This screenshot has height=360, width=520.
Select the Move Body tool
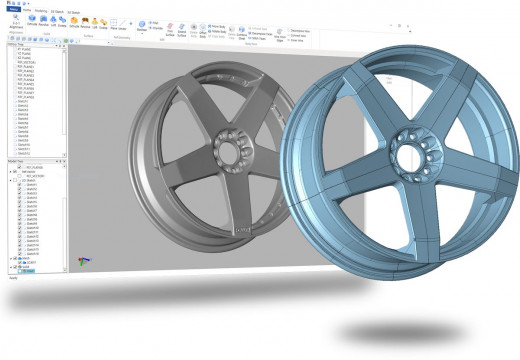(217, 26)
